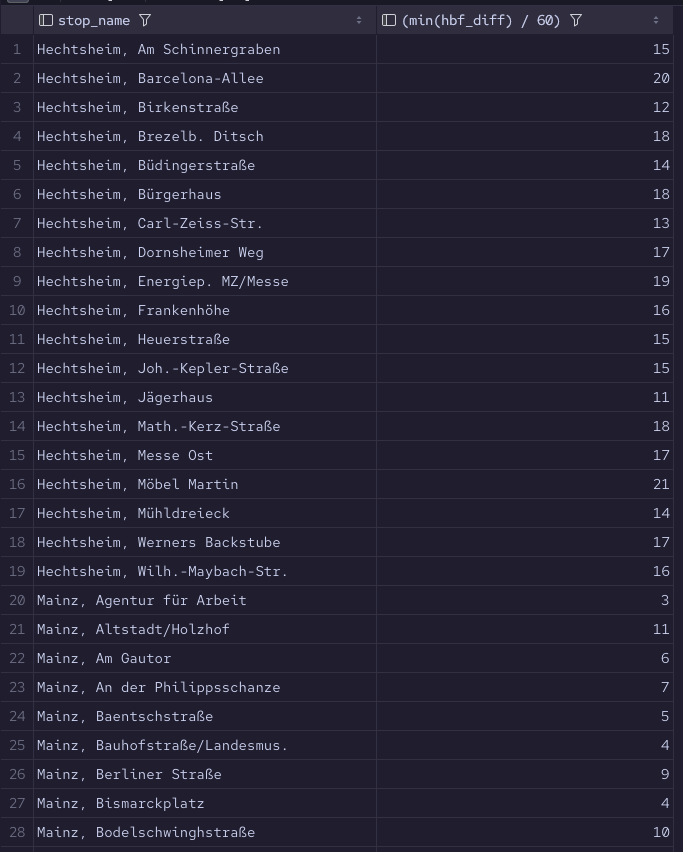Select the Mainz, Bismarckplatz cell

[x=120, y=803]
